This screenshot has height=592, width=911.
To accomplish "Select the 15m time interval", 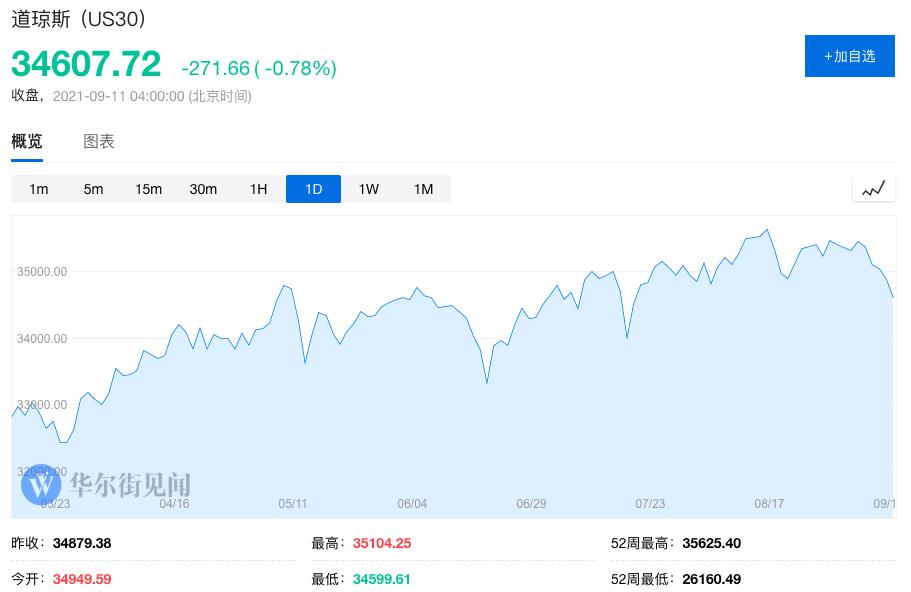I will (148, 189).
